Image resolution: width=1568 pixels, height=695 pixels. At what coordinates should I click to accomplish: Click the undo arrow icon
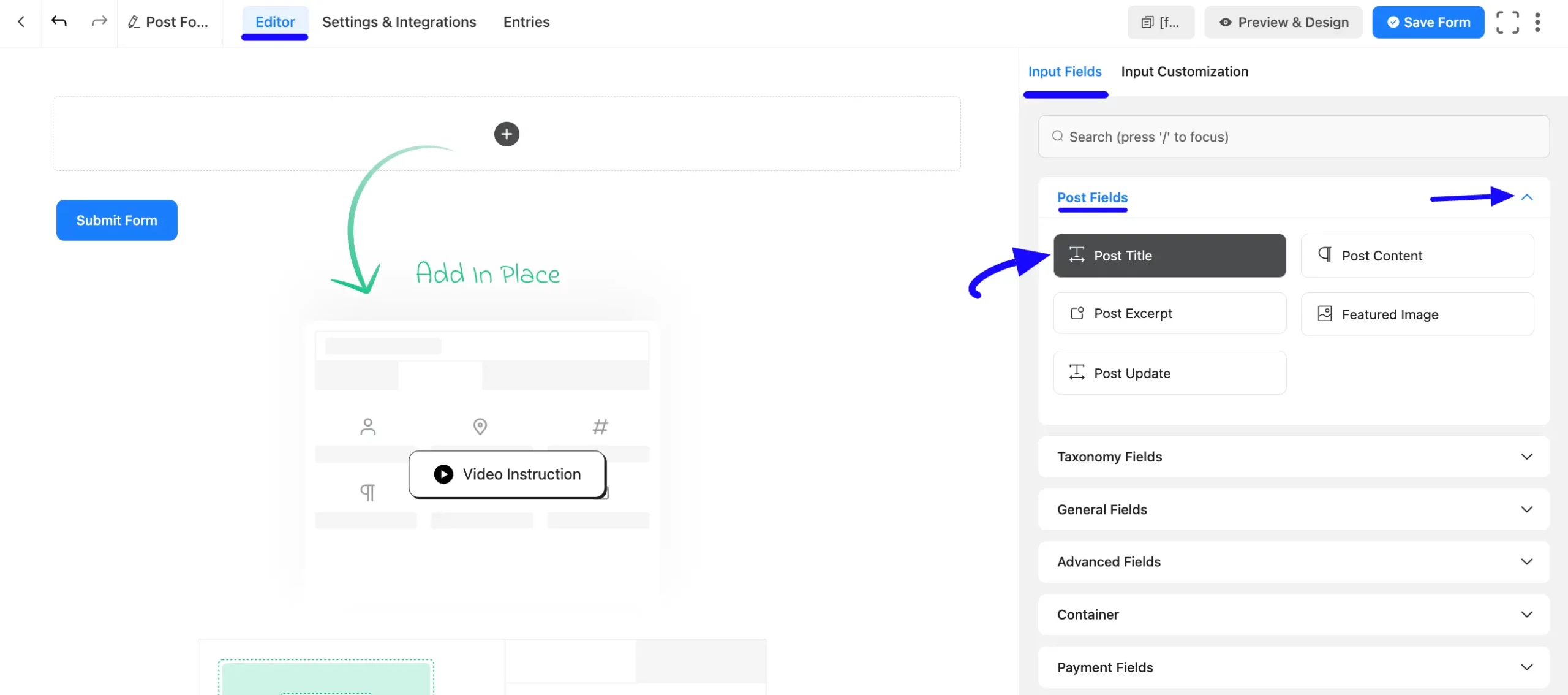[x=59, y=21]
